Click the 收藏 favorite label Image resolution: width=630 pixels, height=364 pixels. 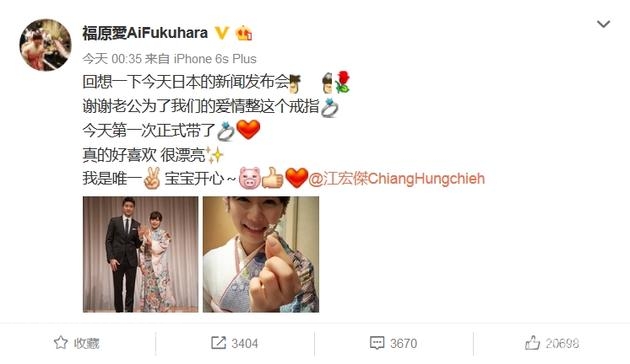pyautogui.click(x=86, y=343)
